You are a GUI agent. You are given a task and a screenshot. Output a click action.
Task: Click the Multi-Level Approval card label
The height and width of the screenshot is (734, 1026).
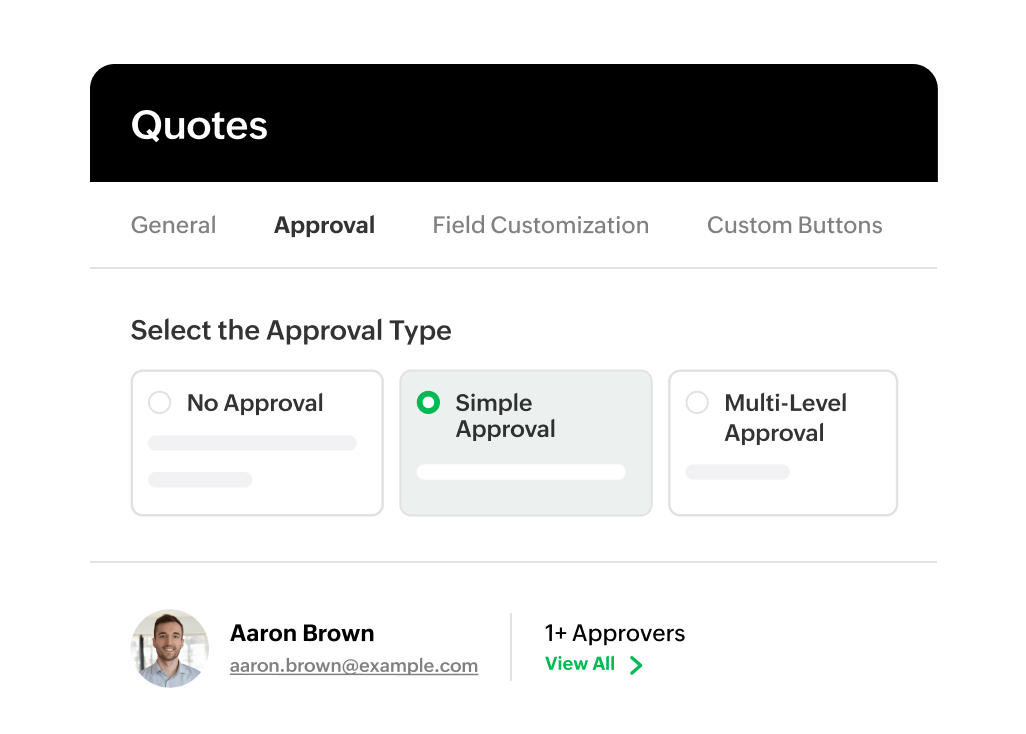pyautogui.click(x=785, y=418)
